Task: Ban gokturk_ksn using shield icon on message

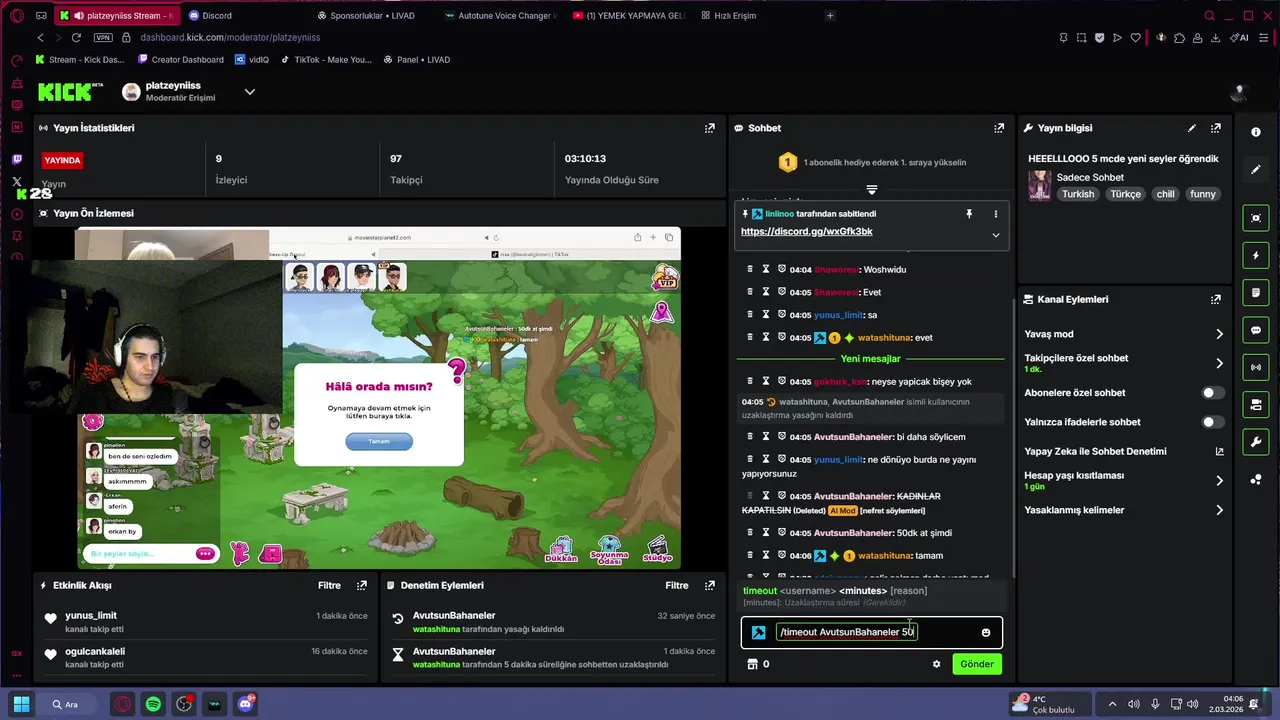Action: [x=782, y=381]
